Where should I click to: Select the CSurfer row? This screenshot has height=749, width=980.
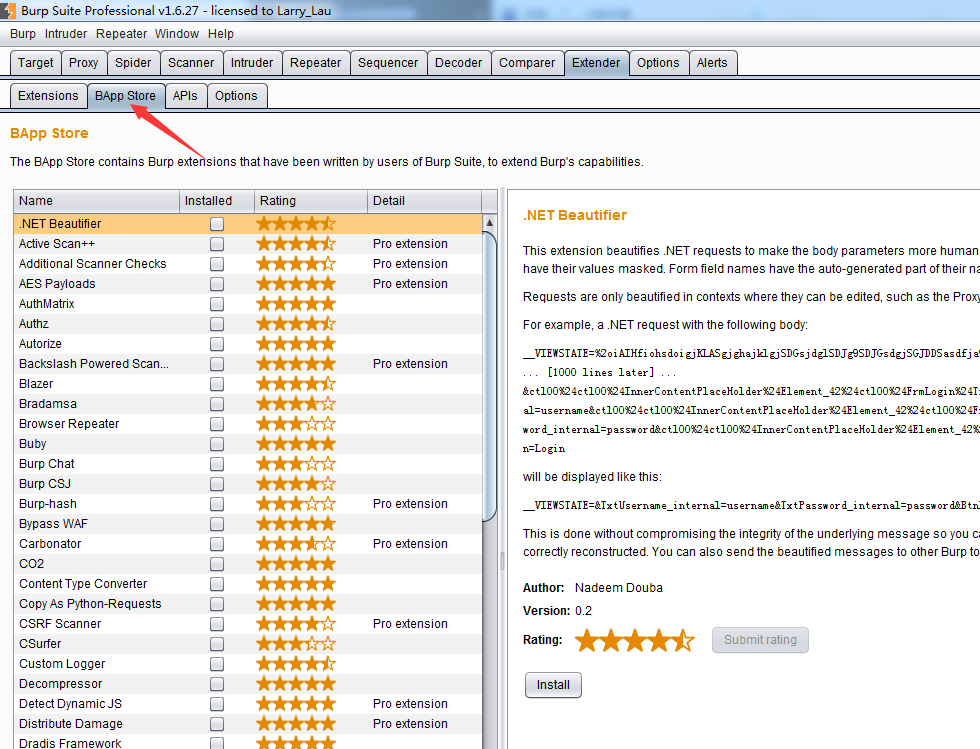click(x=248, y=644)
